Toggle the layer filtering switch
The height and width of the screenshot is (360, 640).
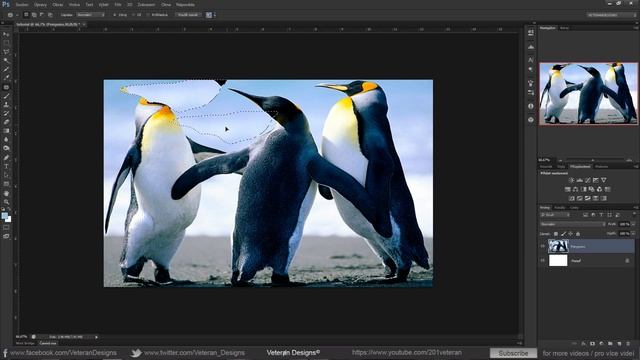click(633, 215)
